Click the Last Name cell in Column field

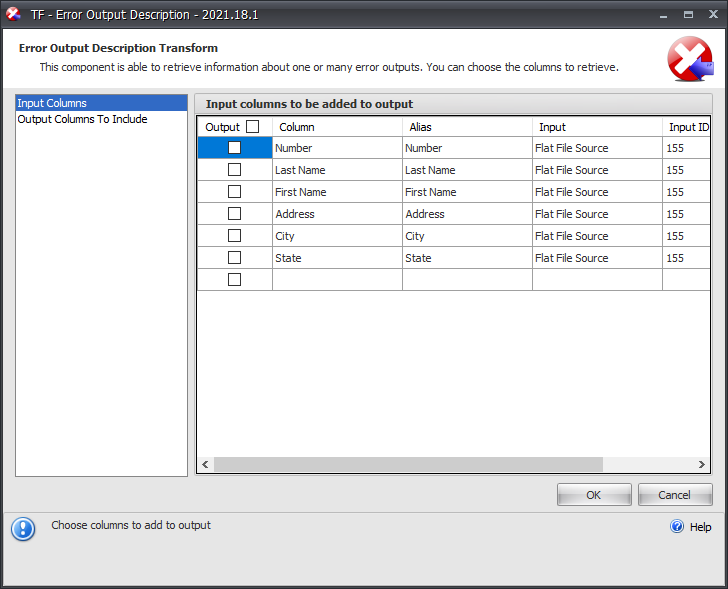coord(337,169)
